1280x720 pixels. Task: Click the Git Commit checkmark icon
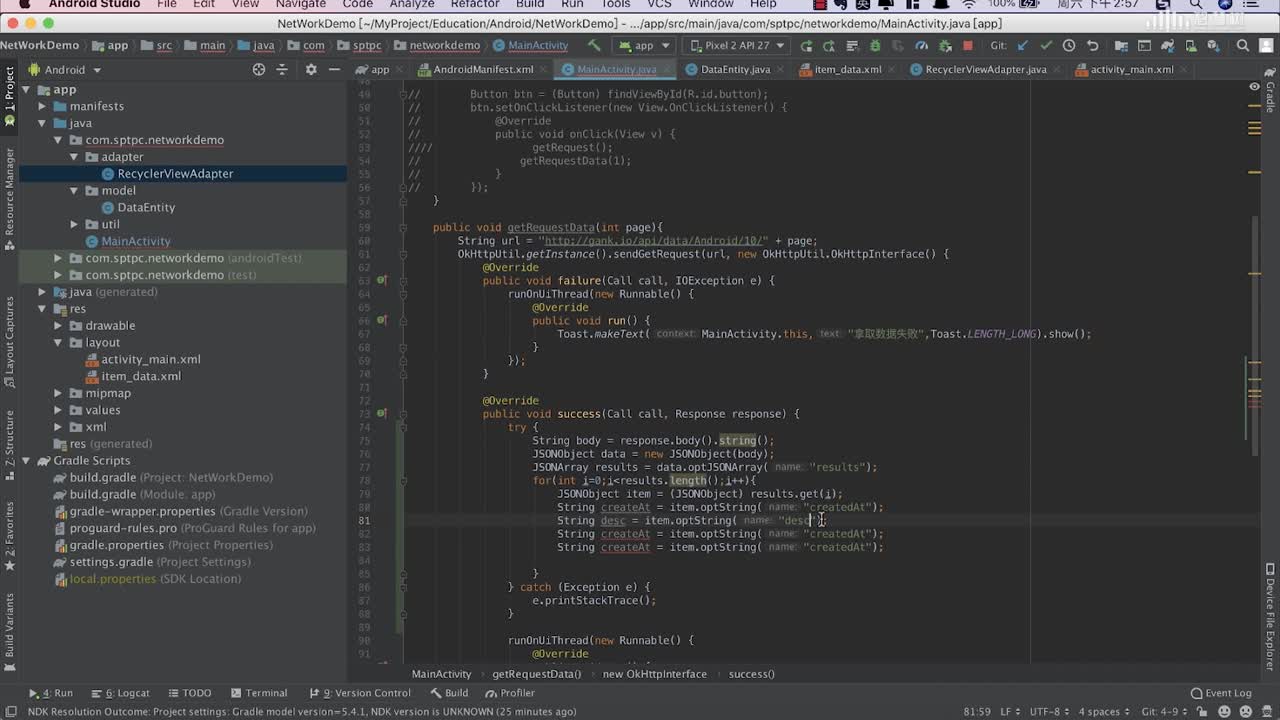click(x=1046, y=45)
